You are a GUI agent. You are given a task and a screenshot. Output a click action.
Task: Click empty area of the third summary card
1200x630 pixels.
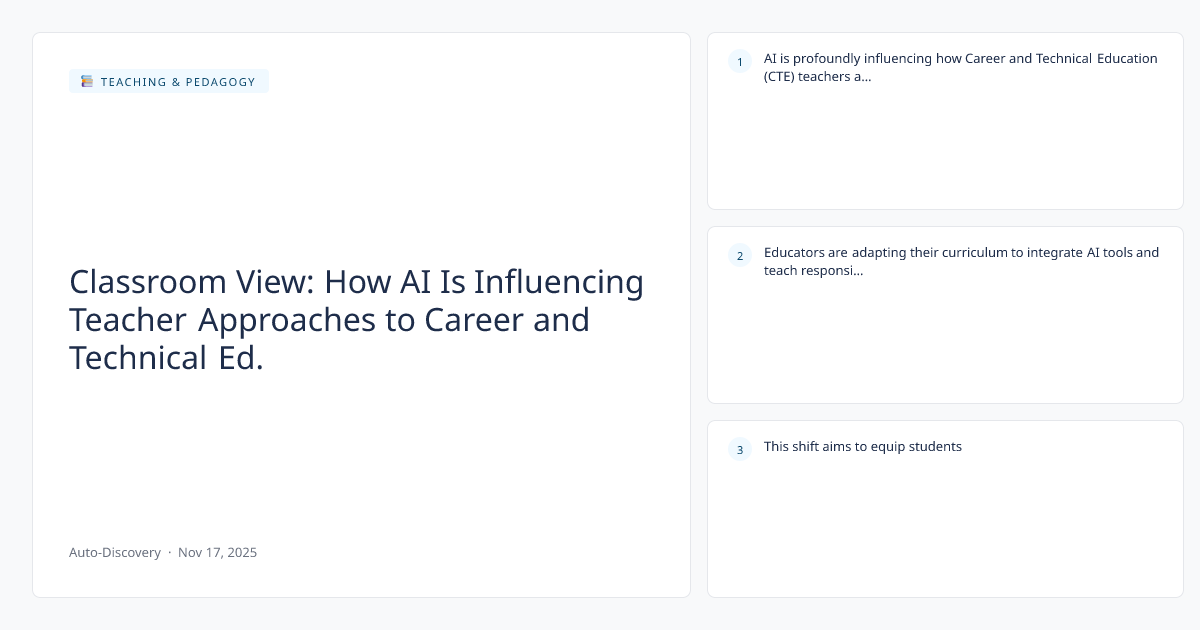[945, 530]
